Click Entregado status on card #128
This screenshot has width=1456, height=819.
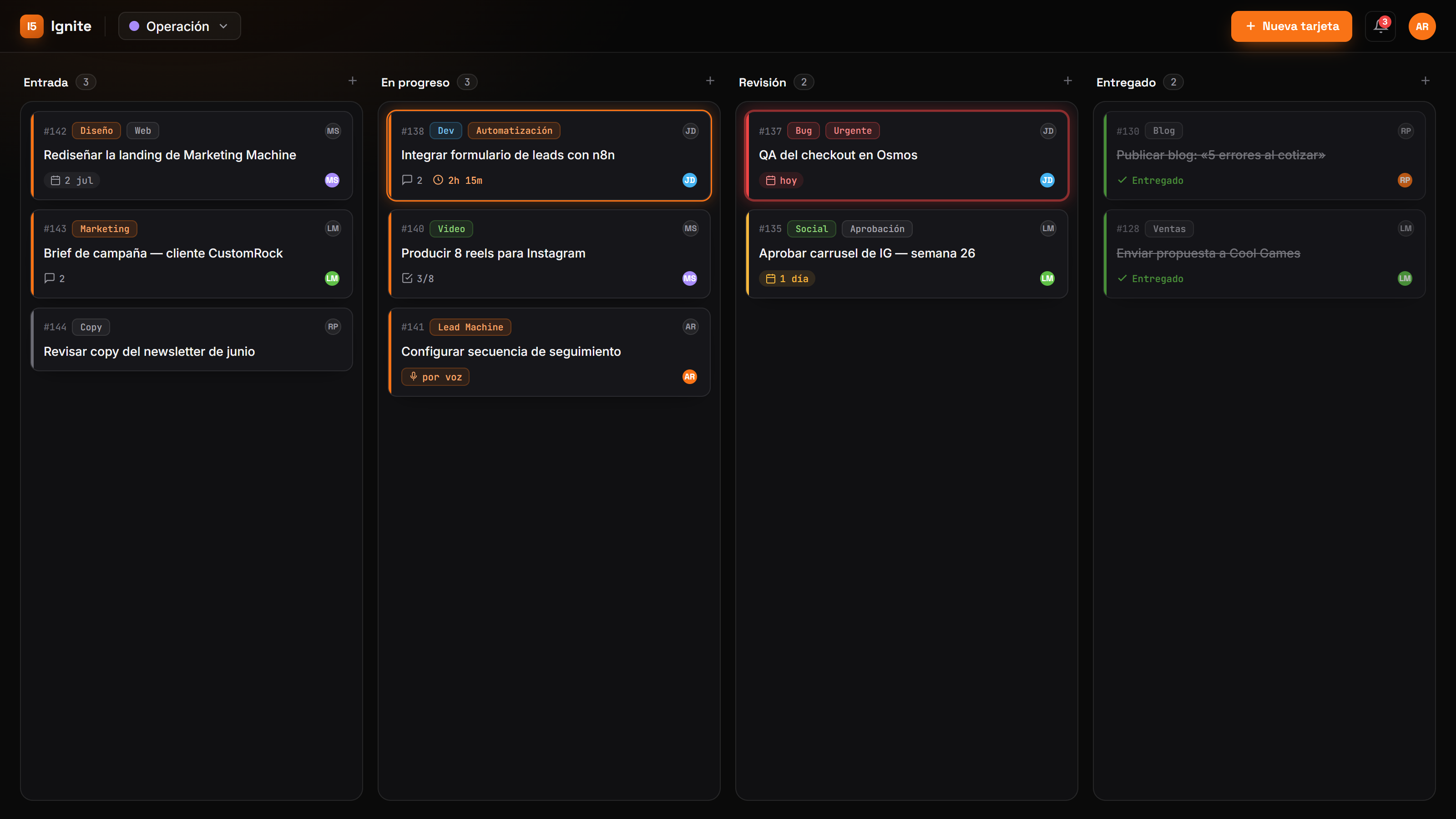point(1150,278)
